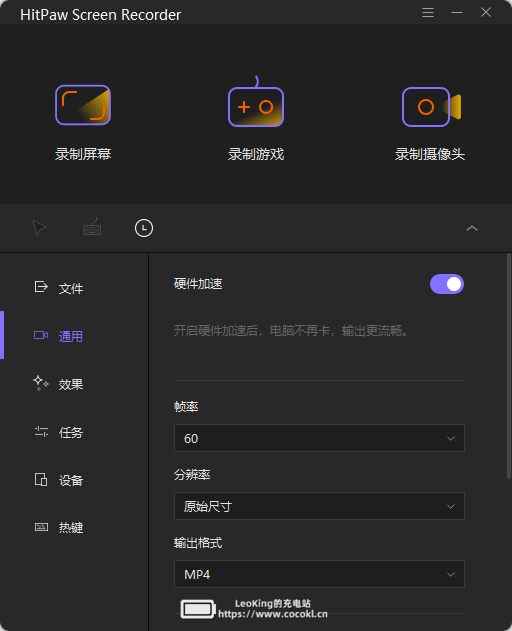
Task: Close the HitPaw Screen Recorder window
Action: 486,12
